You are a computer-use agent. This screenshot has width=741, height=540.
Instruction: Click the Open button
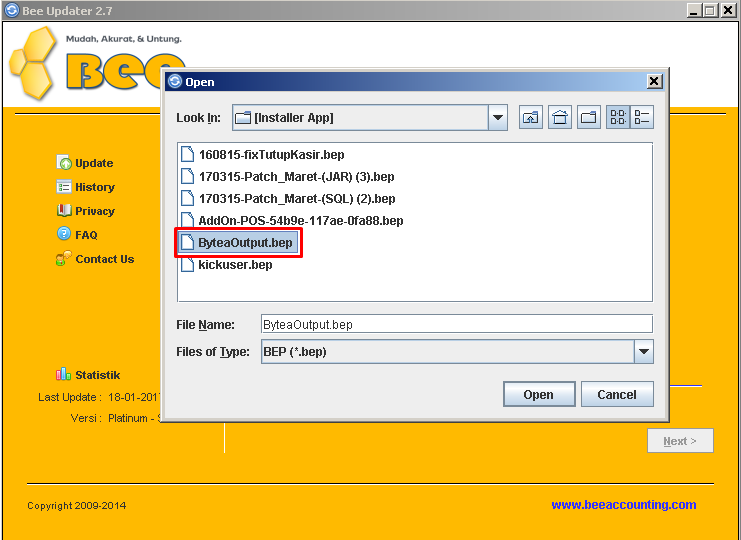click(x=539, y=394)
